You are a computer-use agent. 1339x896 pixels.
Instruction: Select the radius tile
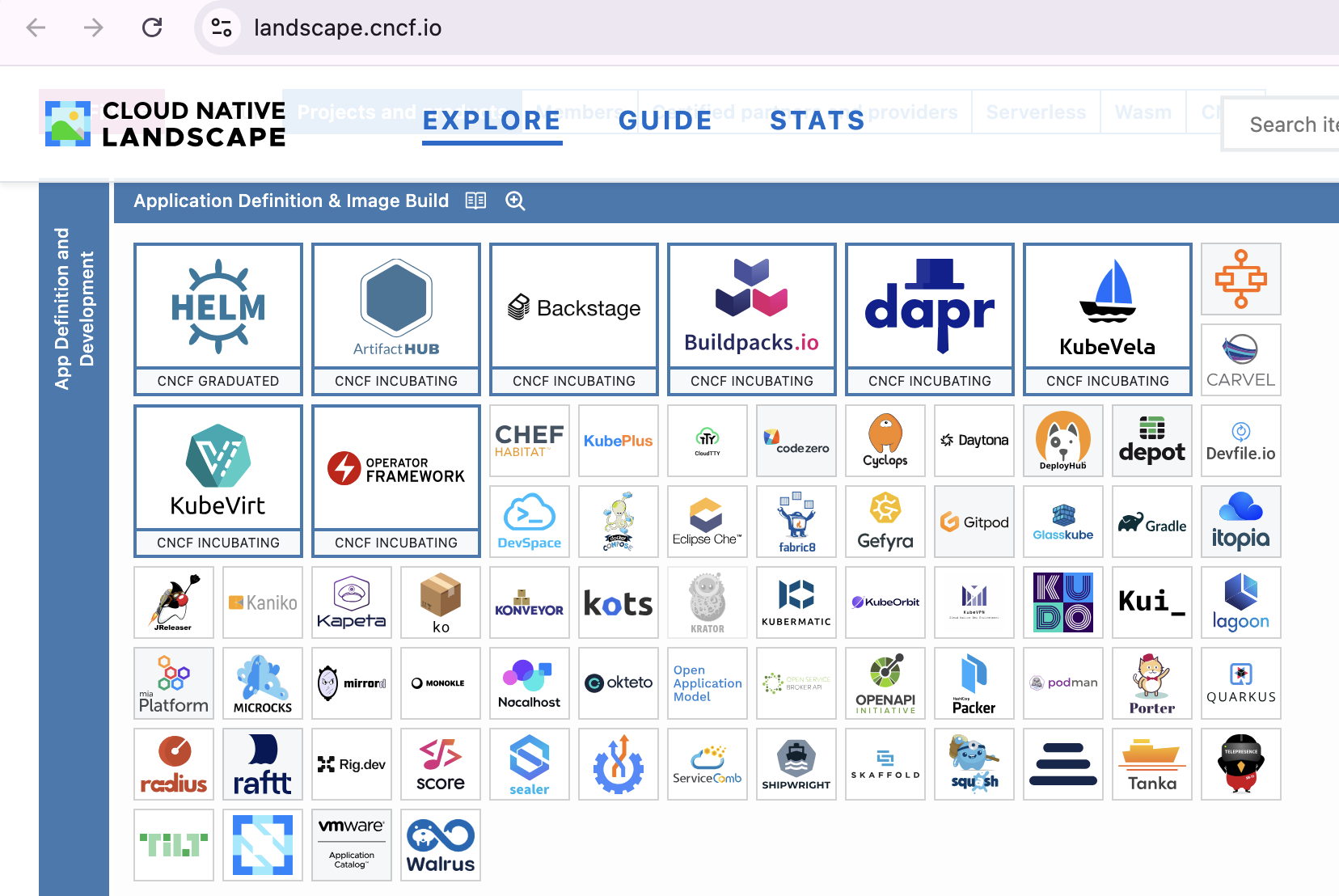[174, 764]
